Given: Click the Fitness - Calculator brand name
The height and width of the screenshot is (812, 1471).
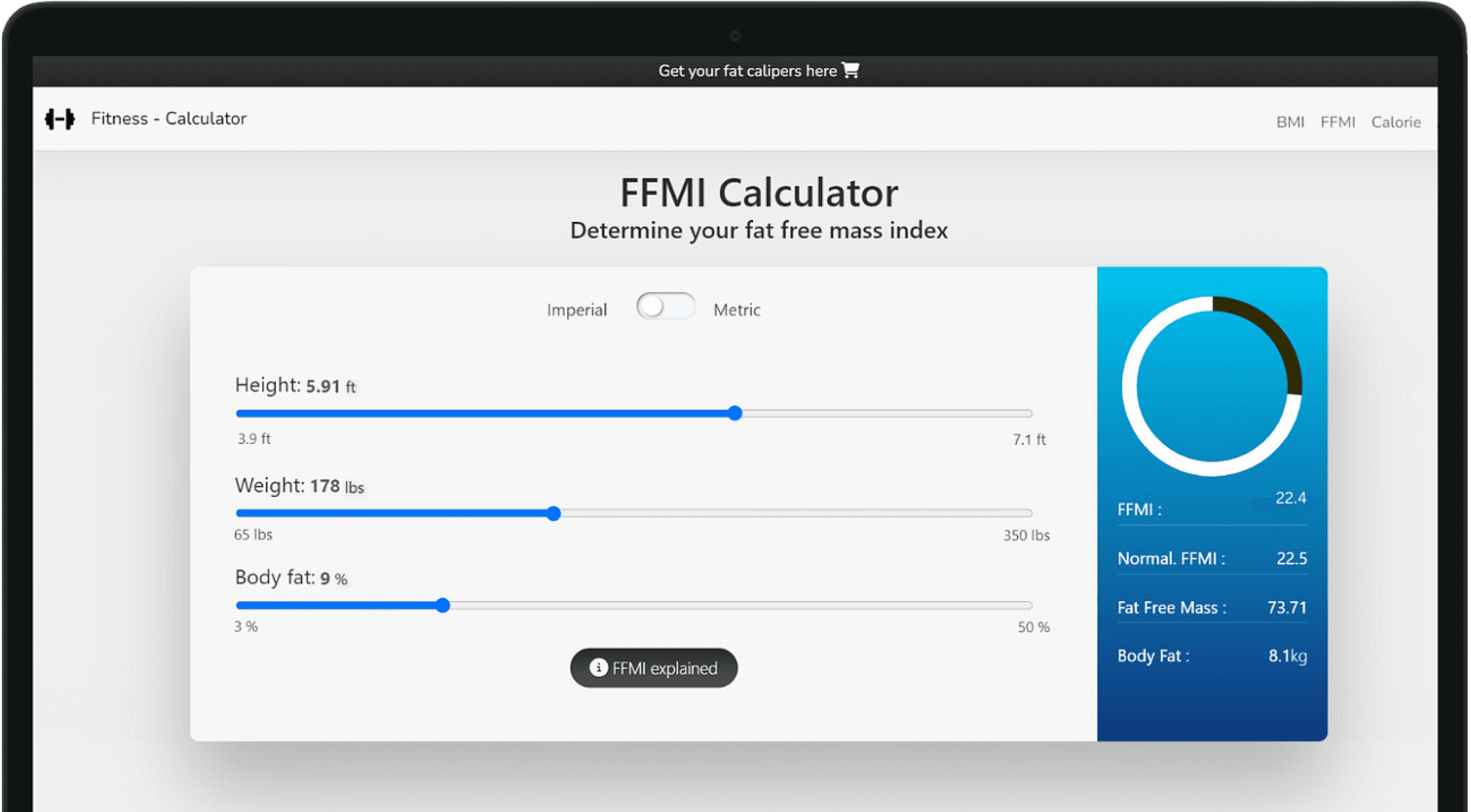Looking at the screenshot, I should [x=168, y=119].
